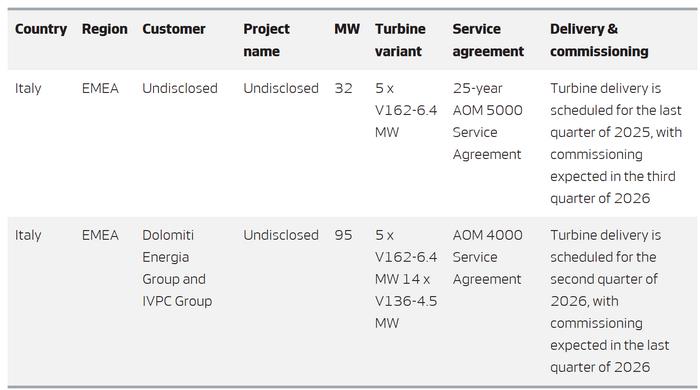
Task: Click the first row's Undisclosed customer cell
Action: tap(179, 88)
